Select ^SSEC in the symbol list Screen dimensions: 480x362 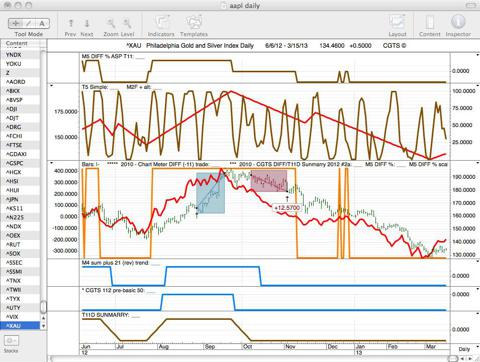point(20,263)
